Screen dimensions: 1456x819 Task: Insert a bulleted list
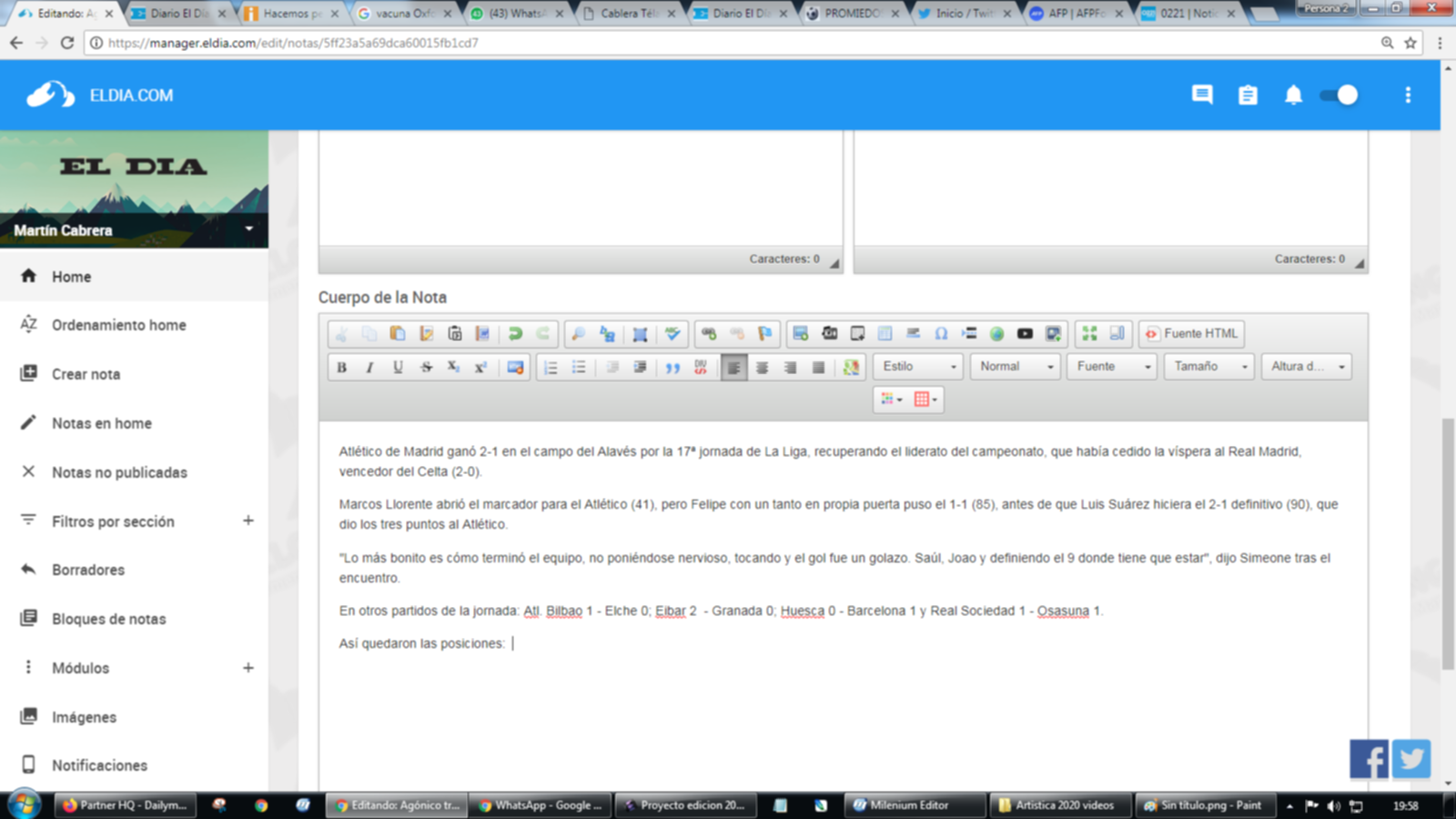point(579,368)
